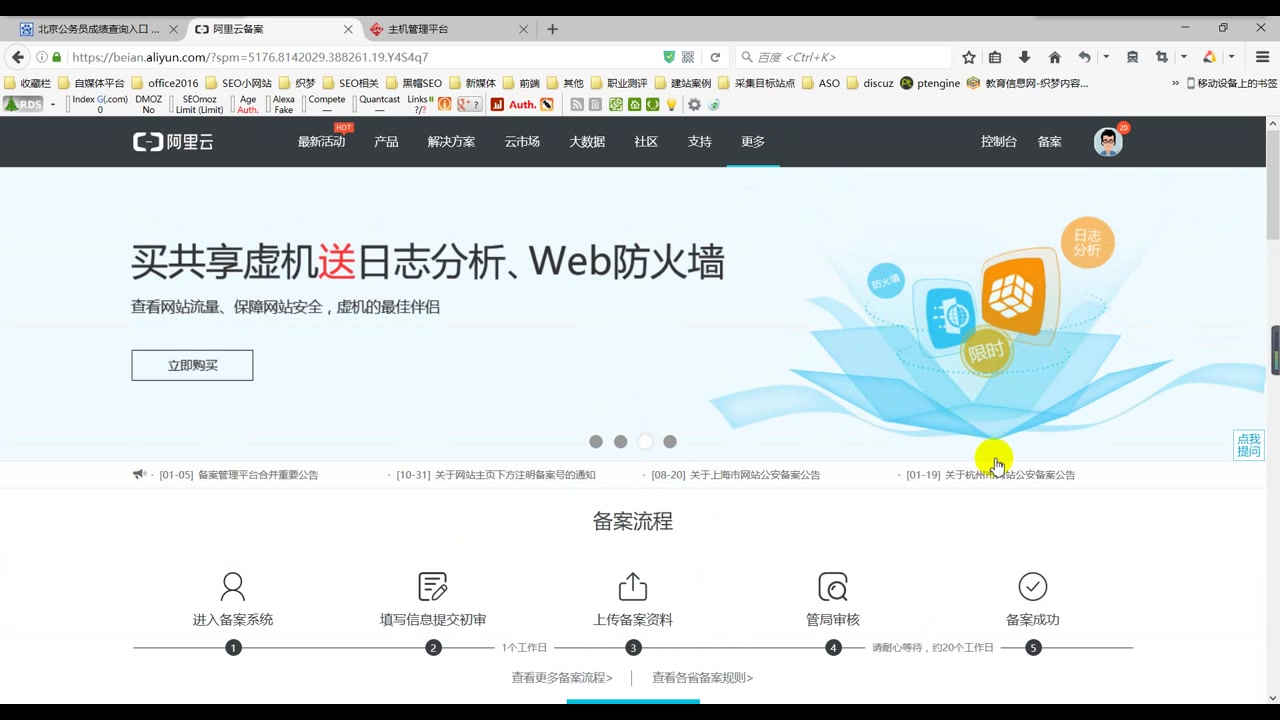Screen dimensions: 1280x720
Task: Expand the dropdown arrow next to RDS icon
Action: tap(51, 104)
